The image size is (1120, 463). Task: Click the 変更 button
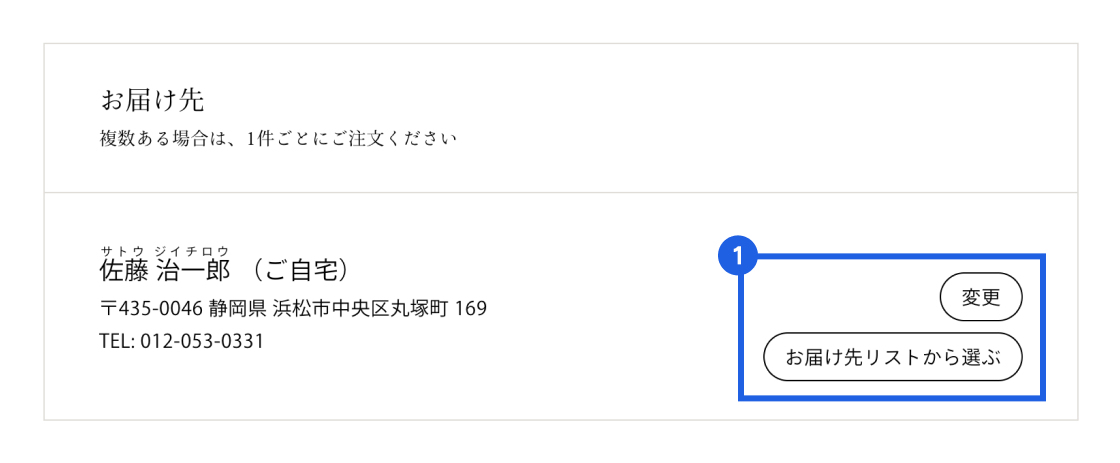981,297
